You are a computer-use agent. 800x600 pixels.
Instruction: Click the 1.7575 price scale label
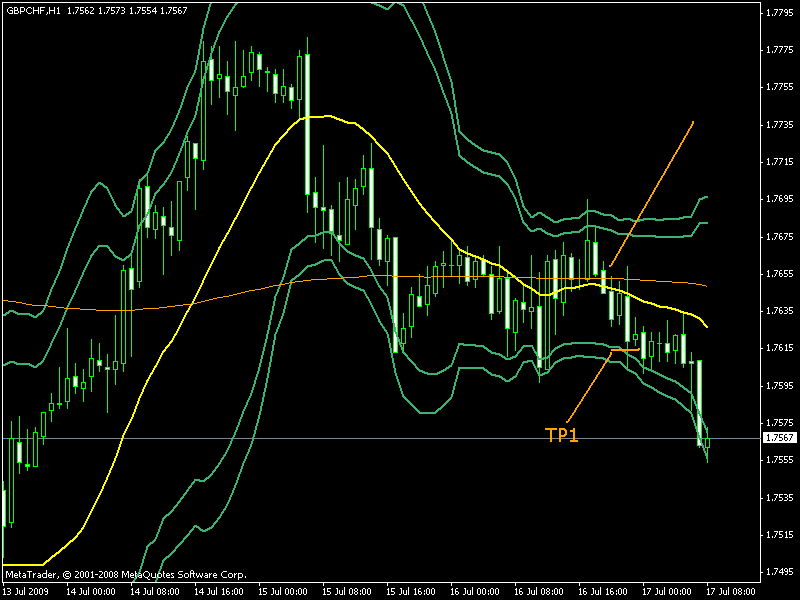pyautogui.click(x=780, y=423)
